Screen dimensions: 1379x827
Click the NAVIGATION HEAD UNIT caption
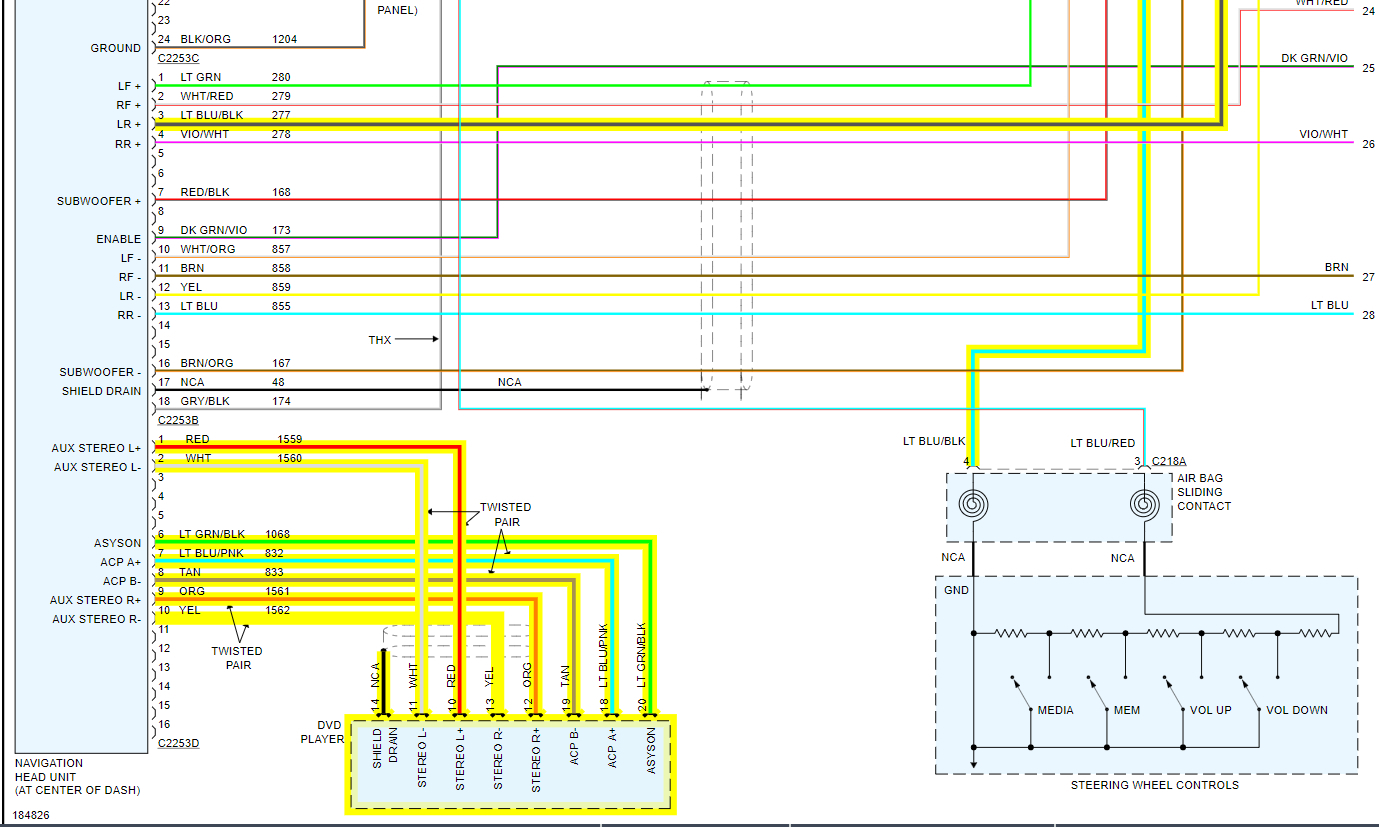point(77,776)
